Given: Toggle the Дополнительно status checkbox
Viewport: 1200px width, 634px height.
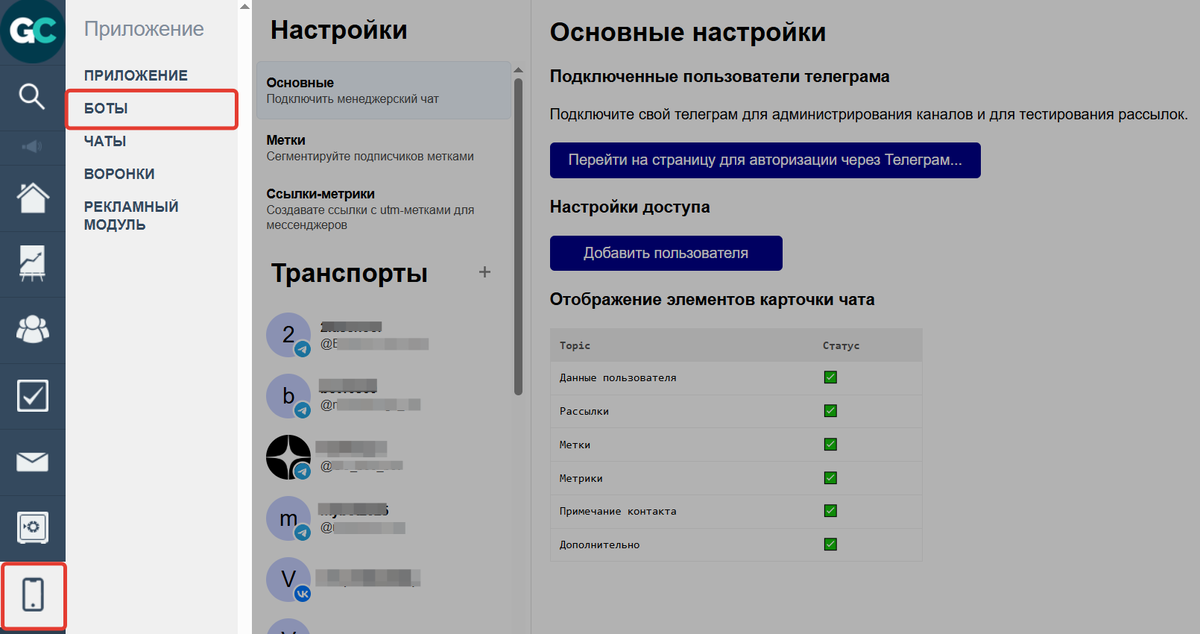Looking at the screenshot, I should pos(830,544).
